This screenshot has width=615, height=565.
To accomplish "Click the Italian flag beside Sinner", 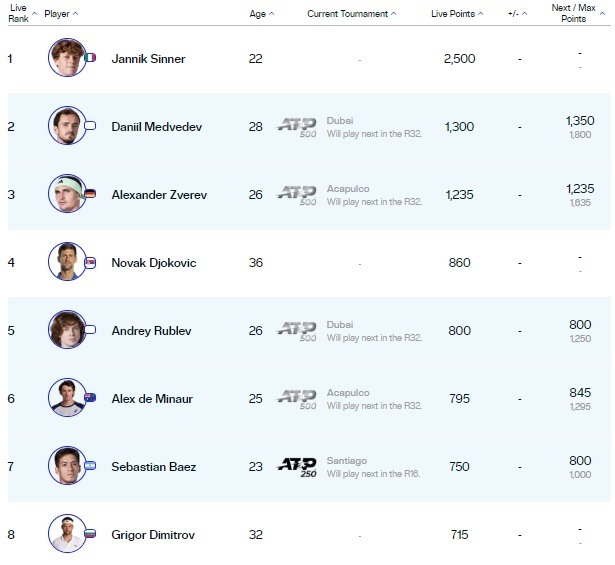I will pos(91,58).
